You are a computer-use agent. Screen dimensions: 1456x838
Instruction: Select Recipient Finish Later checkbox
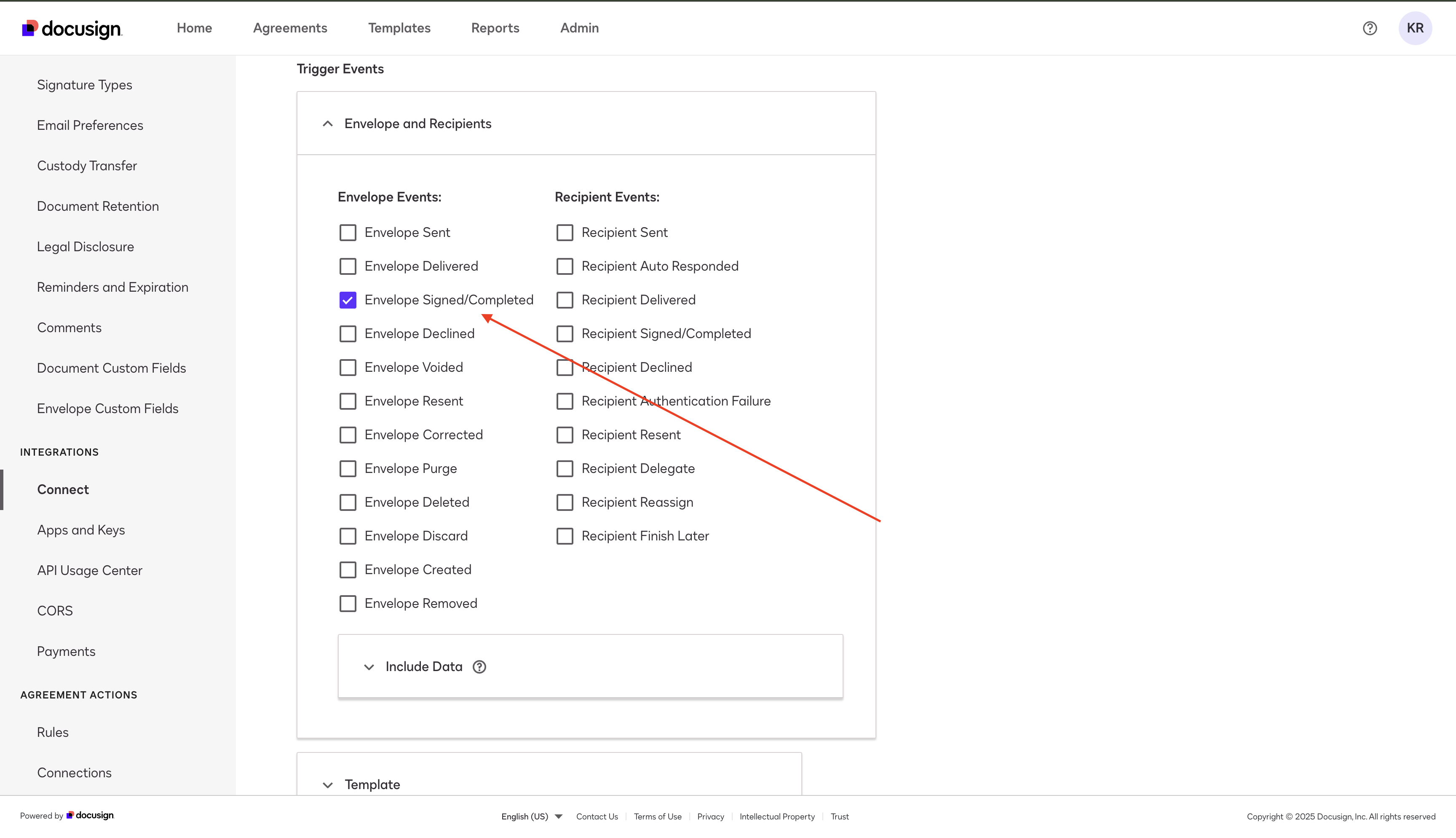pyautogui.click(x=565, y=537)
